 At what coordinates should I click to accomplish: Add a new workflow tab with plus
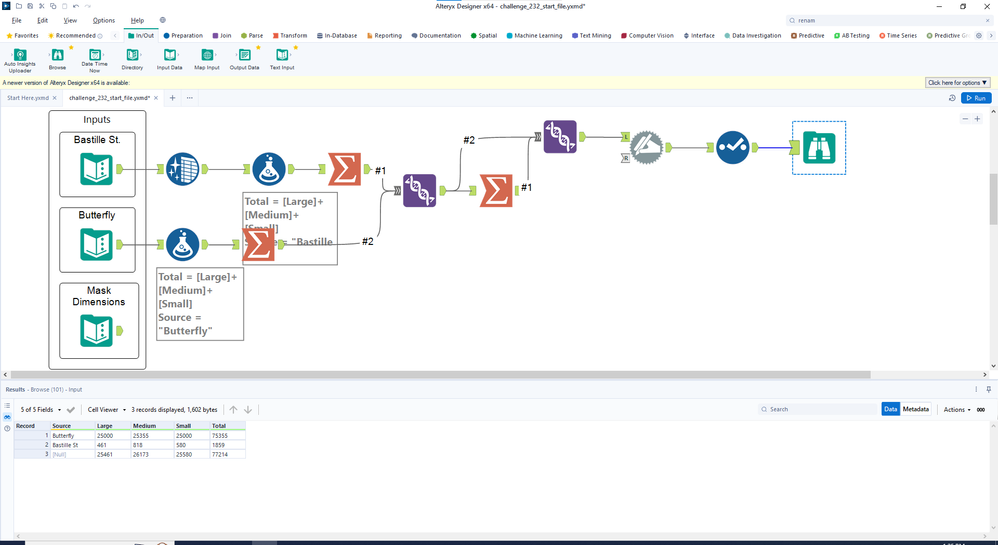pos(172,98)
